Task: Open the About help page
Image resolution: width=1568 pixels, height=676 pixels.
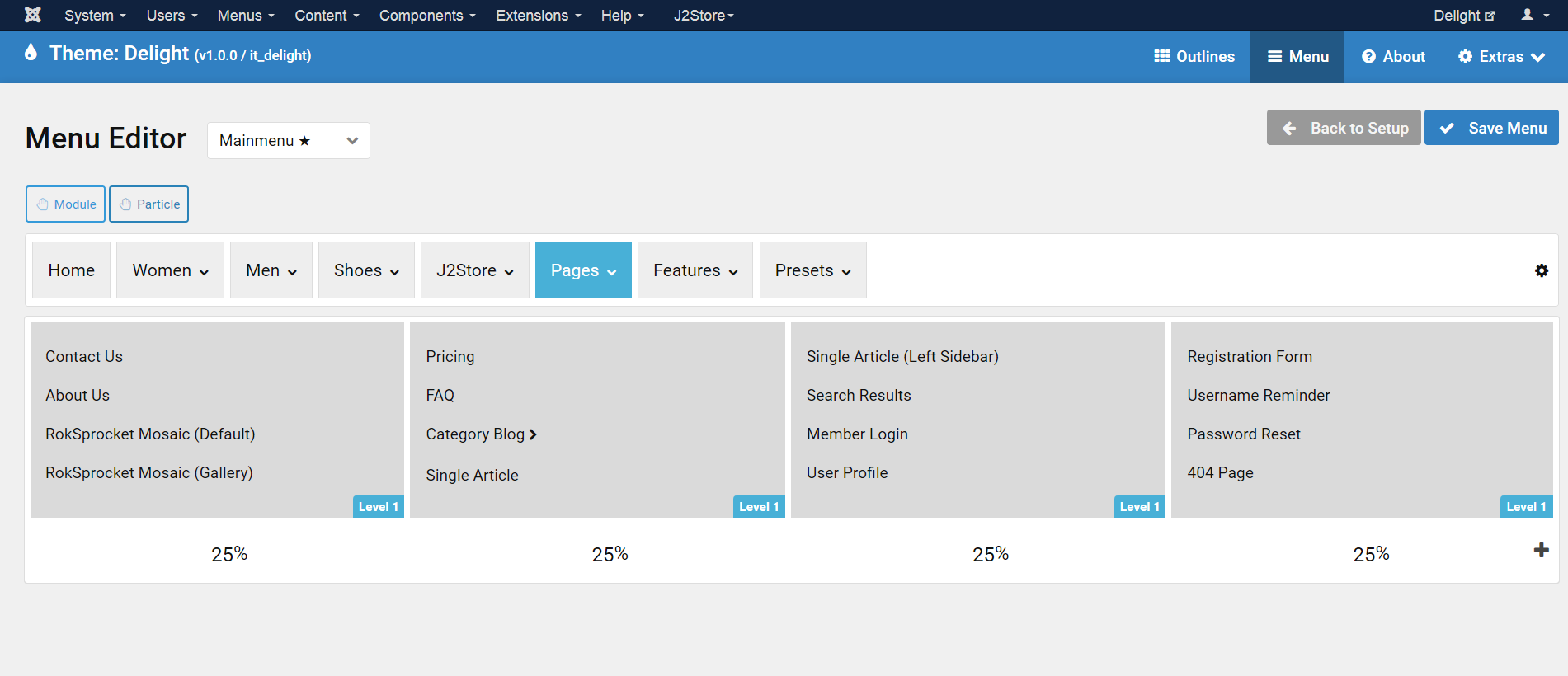Action: pos(1393,56)
